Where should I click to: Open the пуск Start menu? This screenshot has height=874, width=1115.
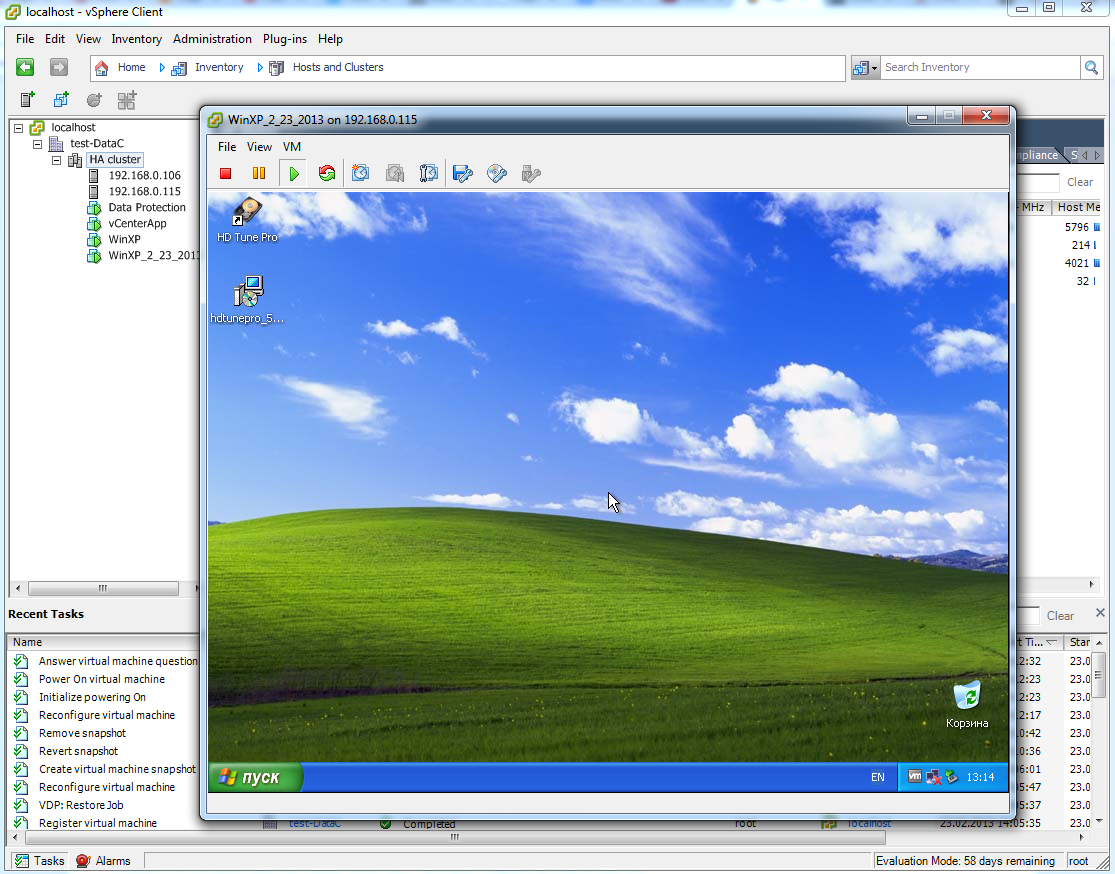[255, 777]
